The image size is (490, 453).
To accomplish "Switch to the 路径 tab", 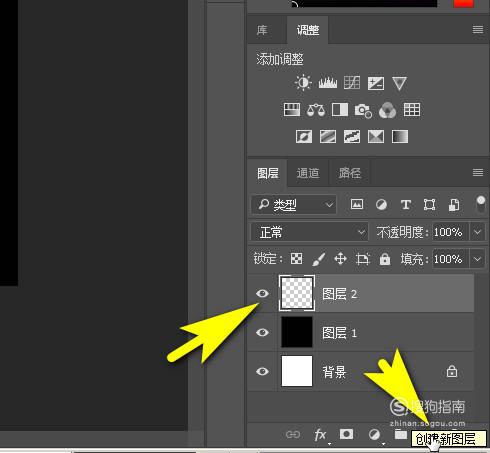I will (350, 173).
